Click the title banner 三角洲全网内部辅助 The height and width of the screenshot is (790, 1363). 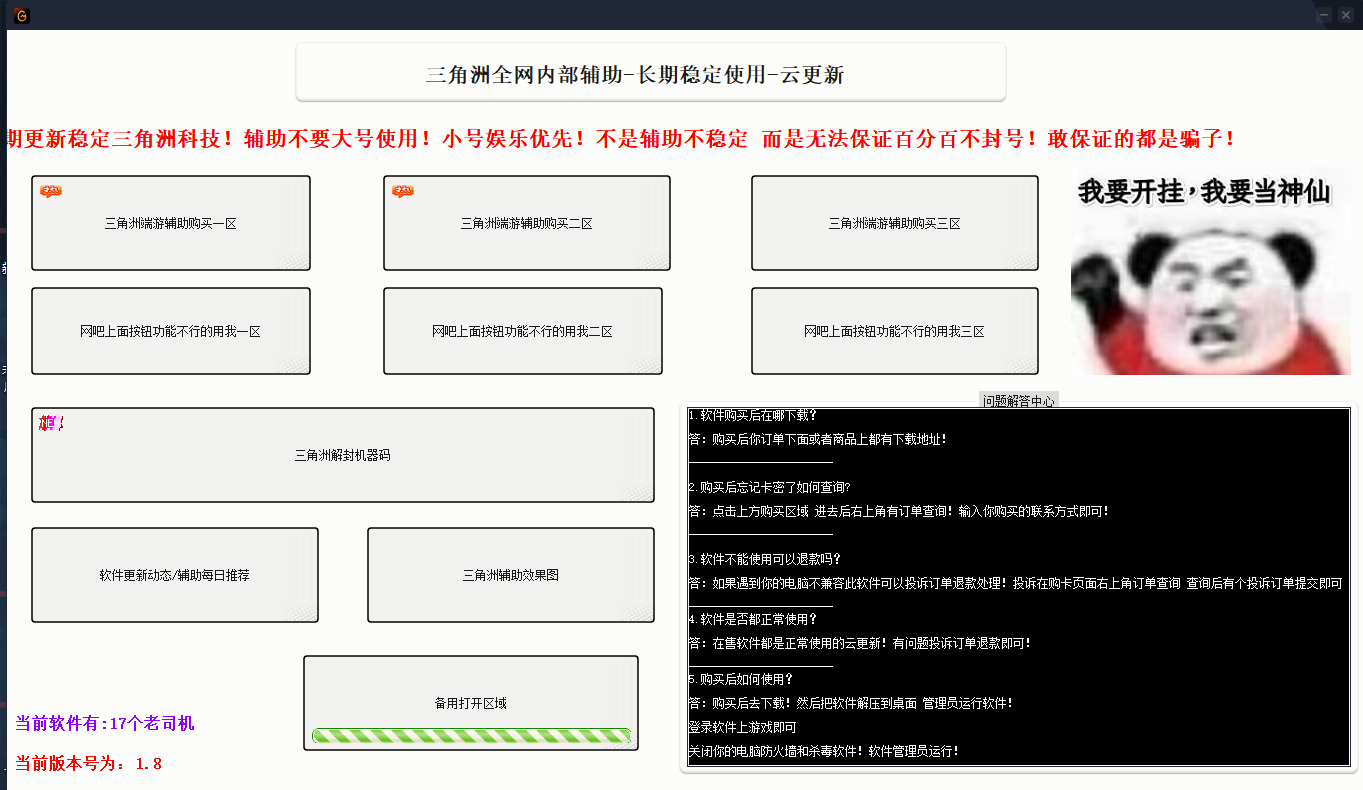[x=650, y=73]
